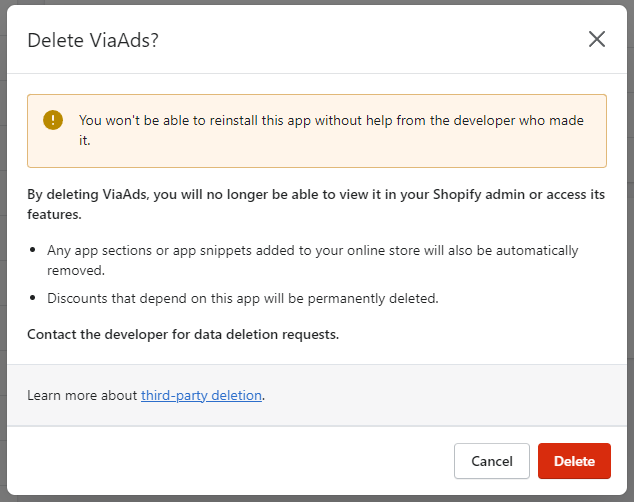Viewport: 634px width, 502px height.
Task: Click "Contact the developer for data deletion requests"
Action: click(183, 334)
